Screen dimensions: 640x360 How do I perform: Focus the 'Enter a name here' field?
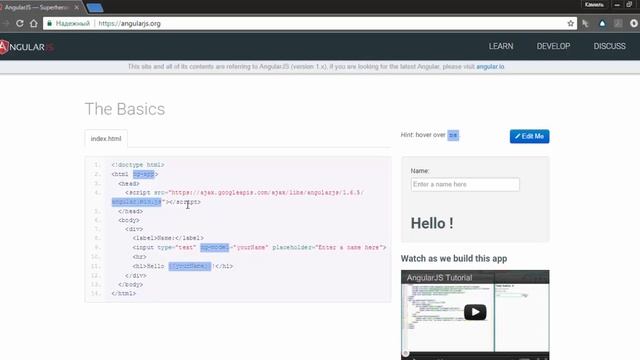[465, 184]
